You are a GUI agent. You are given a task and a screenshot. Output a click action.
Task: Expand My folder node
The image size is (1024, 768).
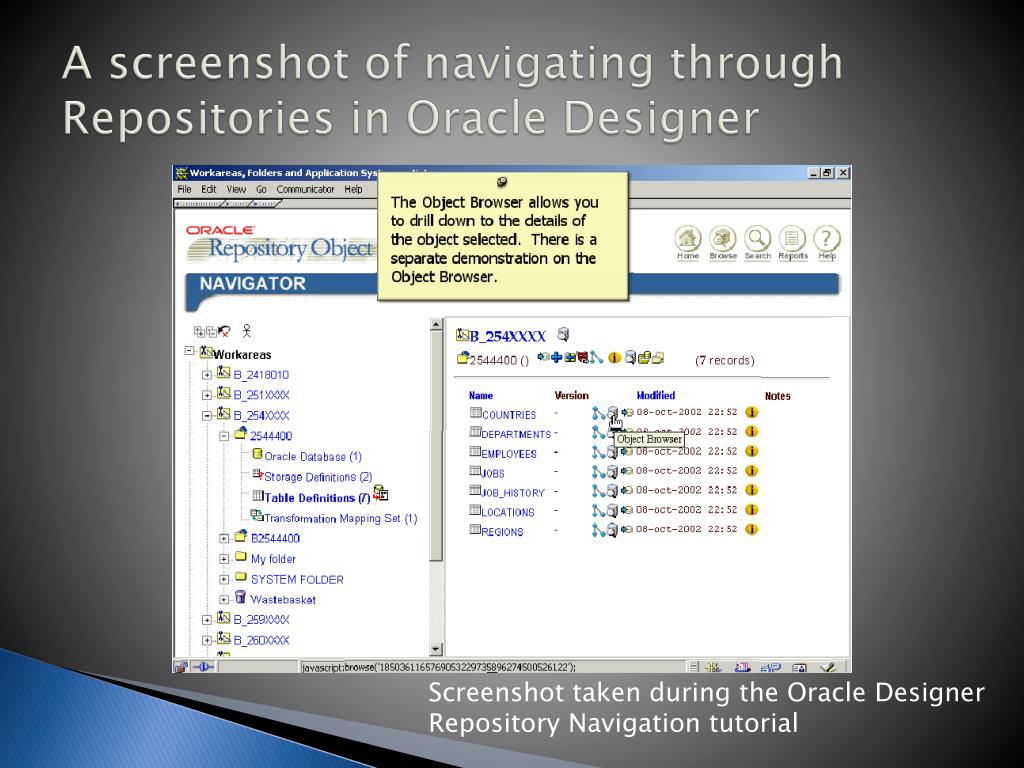point(224,559)
